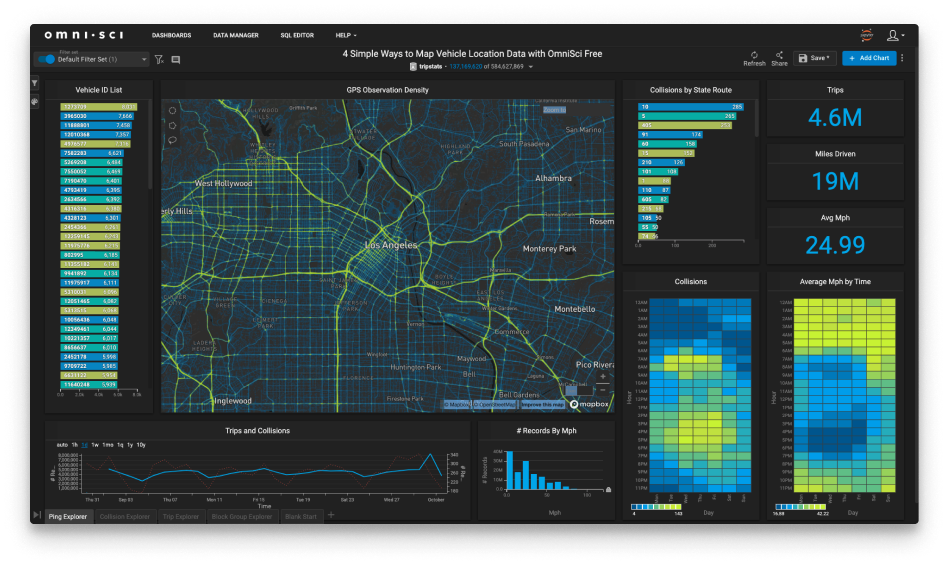This screenshot has height=564, width=949.
Task: Select State Route 405 bar
Action: (685, 125)
